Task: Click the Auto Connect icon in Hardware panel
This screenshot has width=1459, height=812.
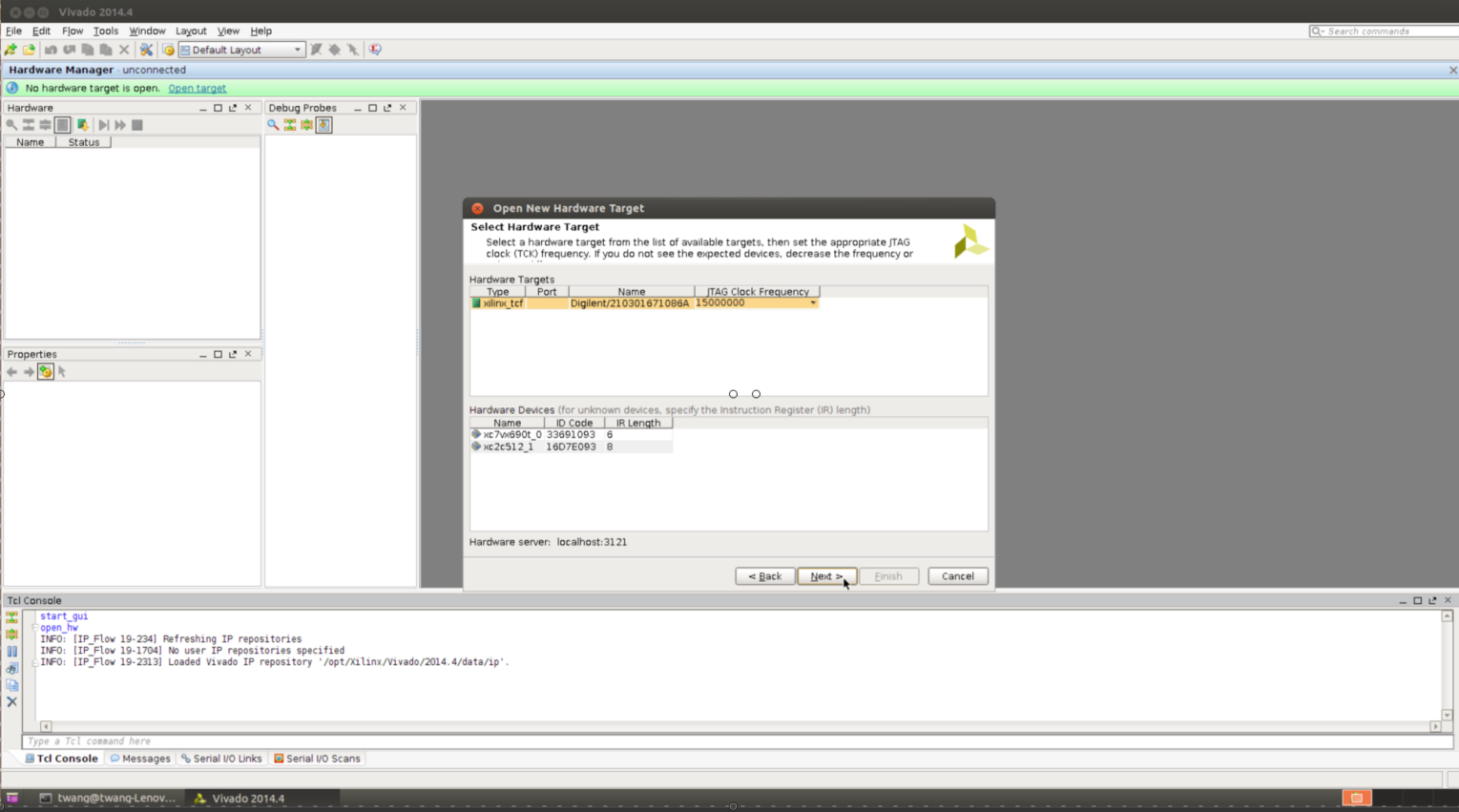Action: click(83, 124)
